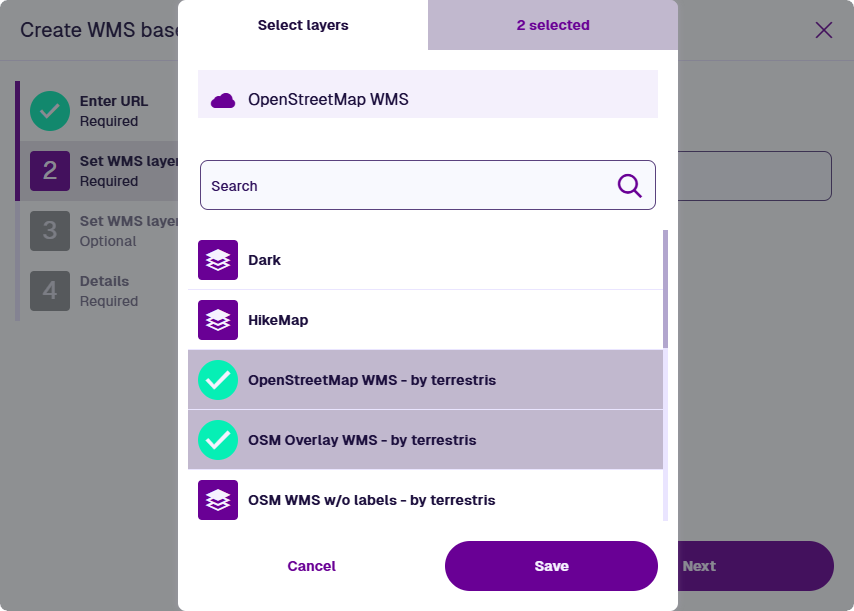Viewport: 854px width, 611px height.
Task: Click the OpenStreetMap WMS cloud icon
Action: click(x=223, y=100)
